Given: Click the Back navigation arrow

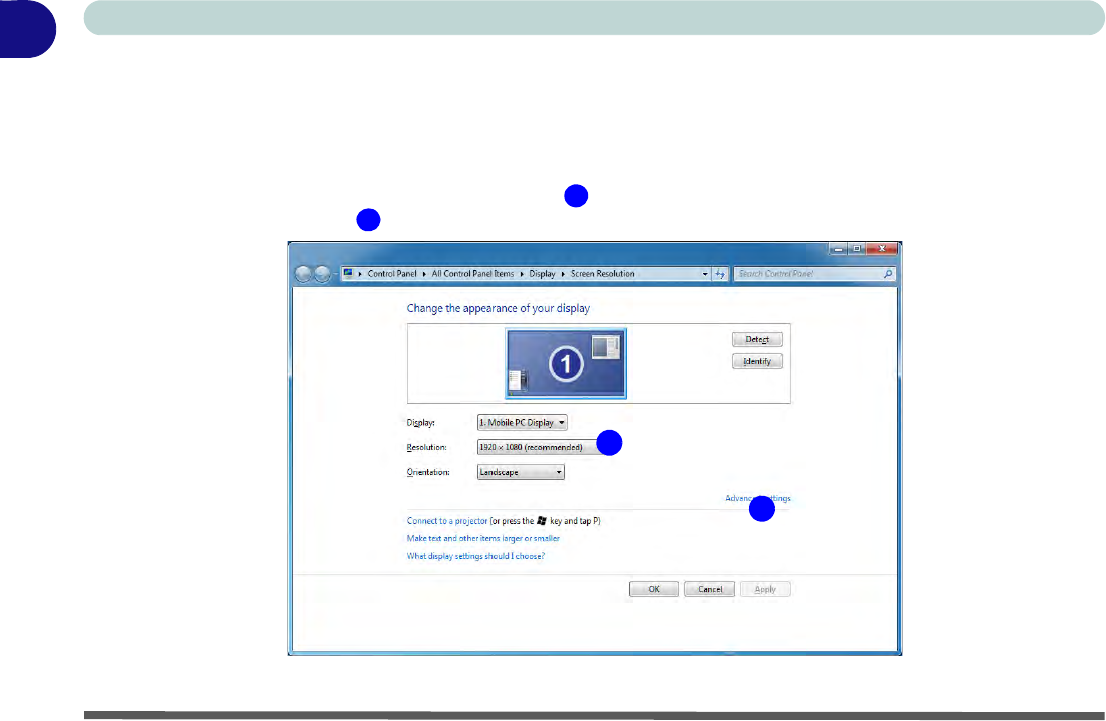Looking at the screenshot, I should [x=303, y=275].
